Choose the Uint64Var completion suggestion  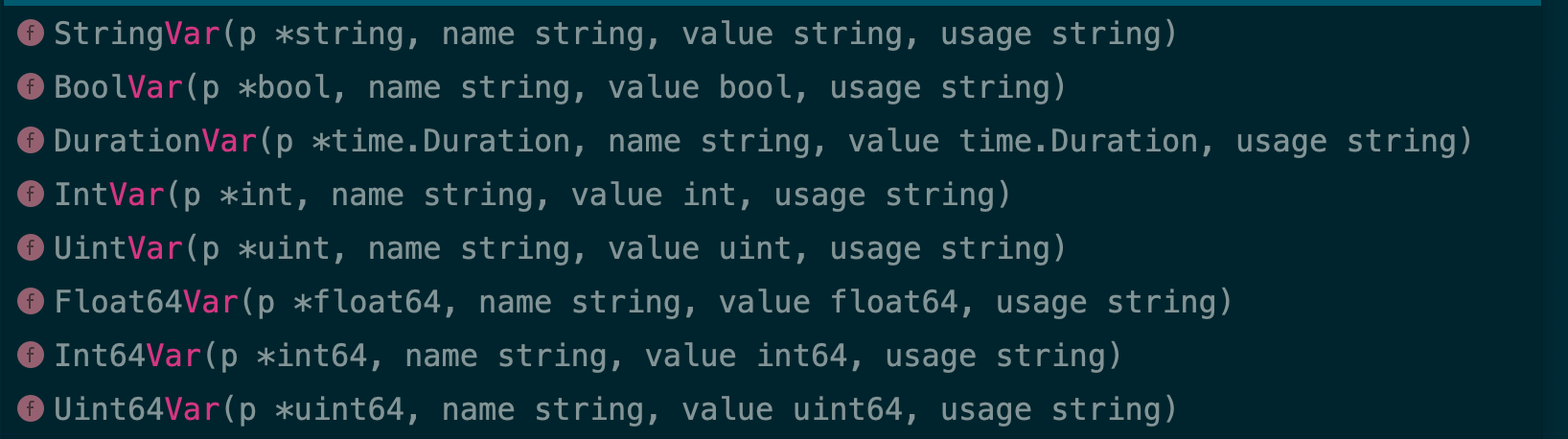point(137,409)
